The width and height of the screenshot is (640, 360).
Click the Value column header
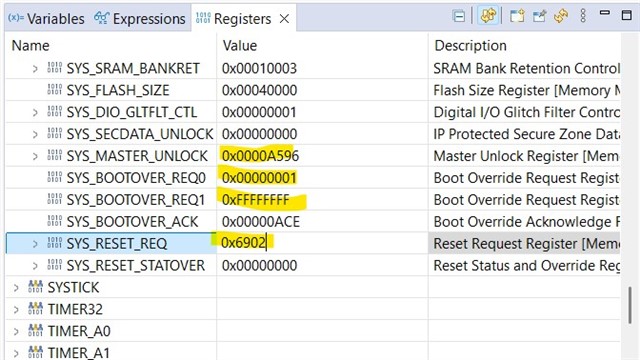[x=240, y=45]
